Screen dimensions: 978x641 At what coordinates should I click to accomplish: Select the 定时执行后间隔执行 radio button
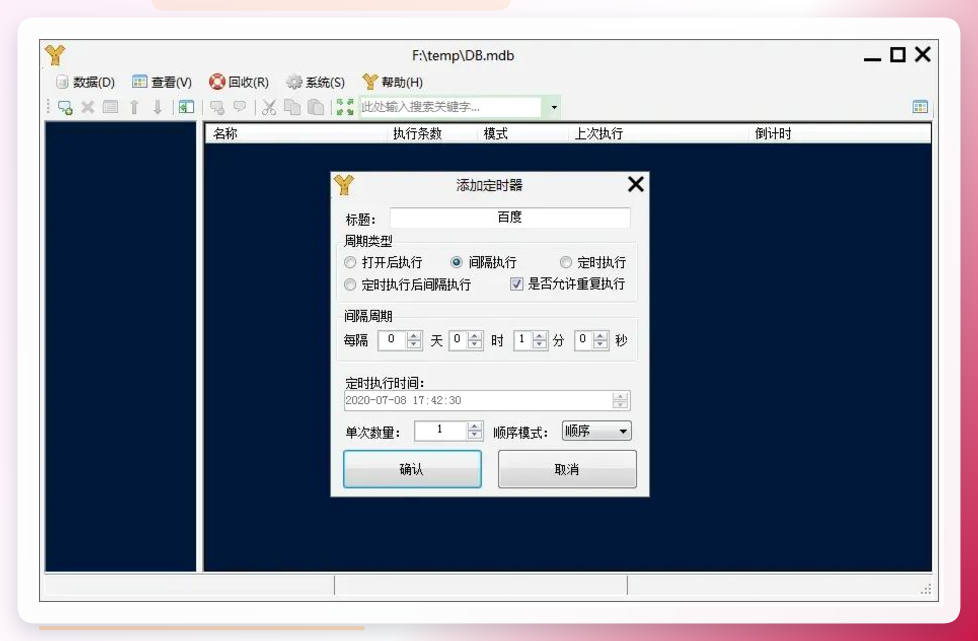tap(351, 285)
